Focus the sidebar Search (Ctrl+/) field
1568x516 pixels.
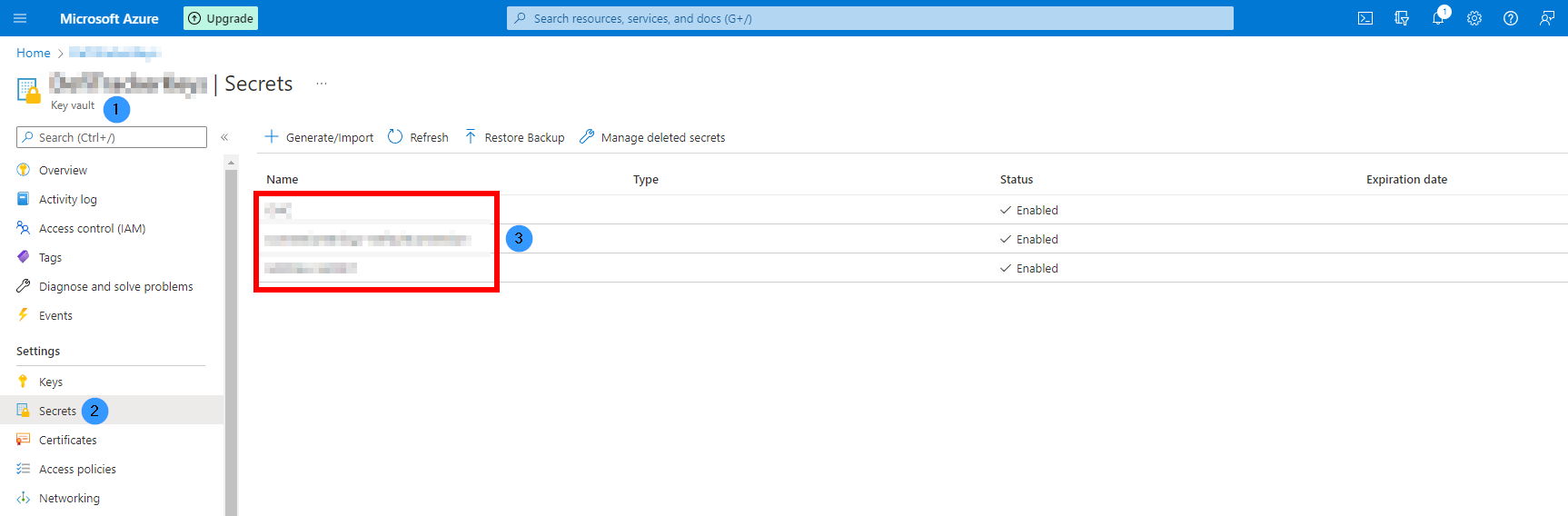pyautogui.click(x=112, y=137)
